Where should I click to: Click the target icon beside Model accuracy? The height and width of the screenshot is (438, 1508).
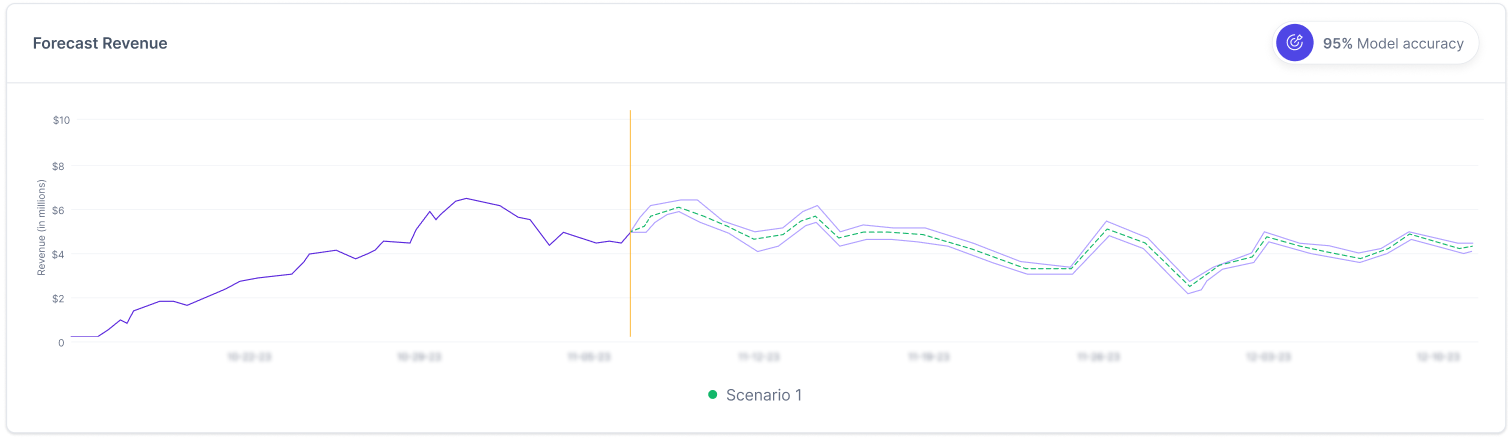click(x=1295, y=43)
